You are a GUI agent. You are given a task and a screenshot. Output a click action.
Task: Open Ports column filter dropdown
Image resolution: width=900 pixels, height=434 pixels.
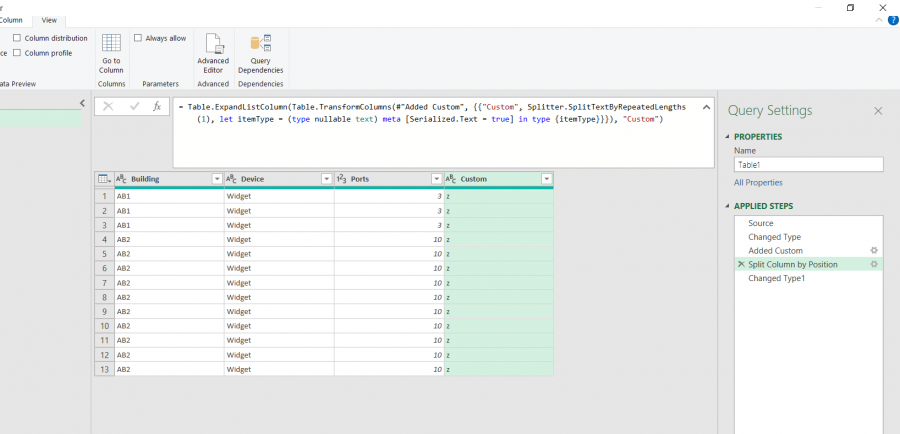coord(437,179)
